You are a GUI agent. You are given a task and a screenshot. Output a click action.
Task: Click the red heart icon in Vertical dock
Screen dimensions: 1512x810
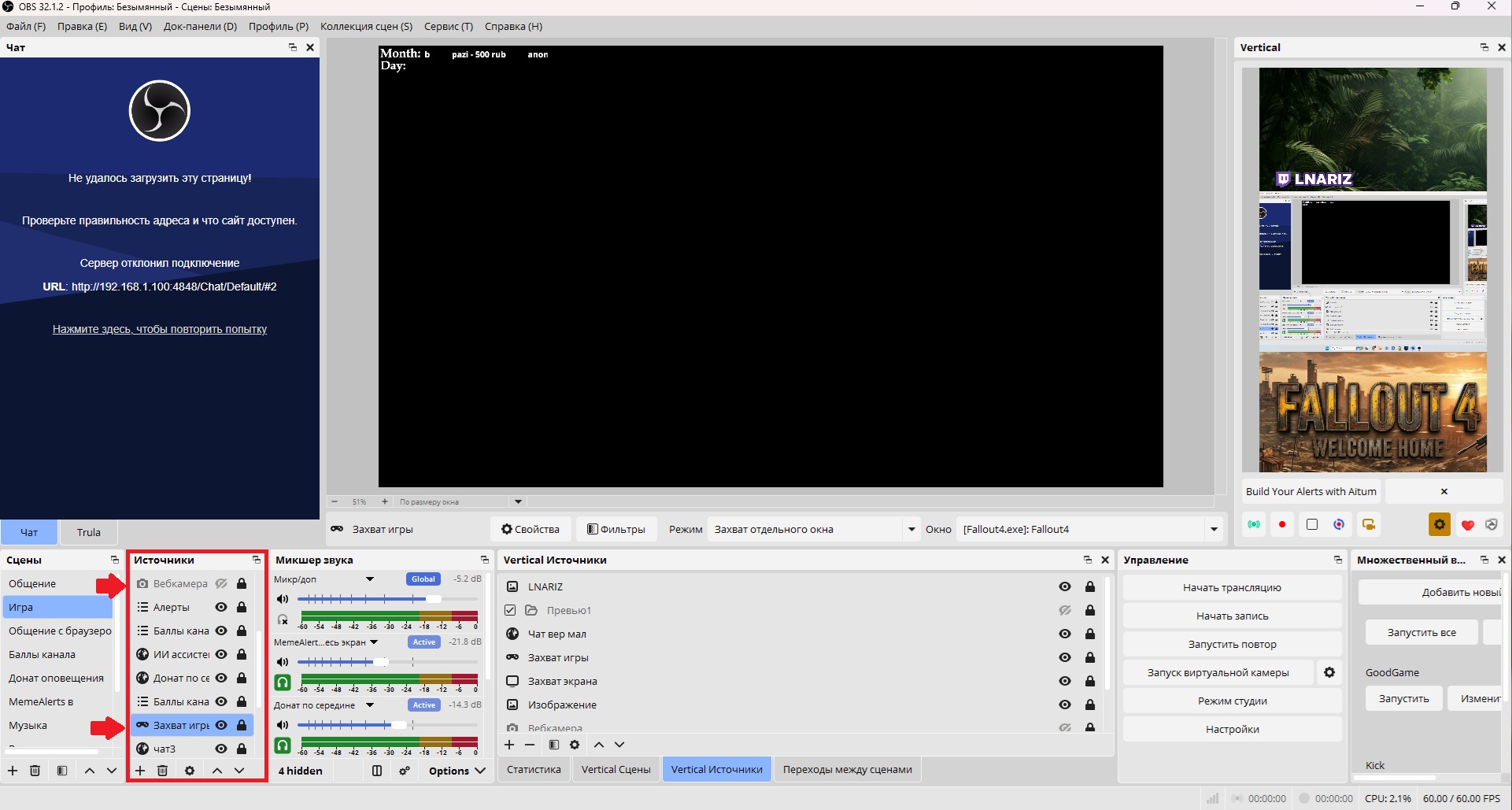[x=1468, y=525]
